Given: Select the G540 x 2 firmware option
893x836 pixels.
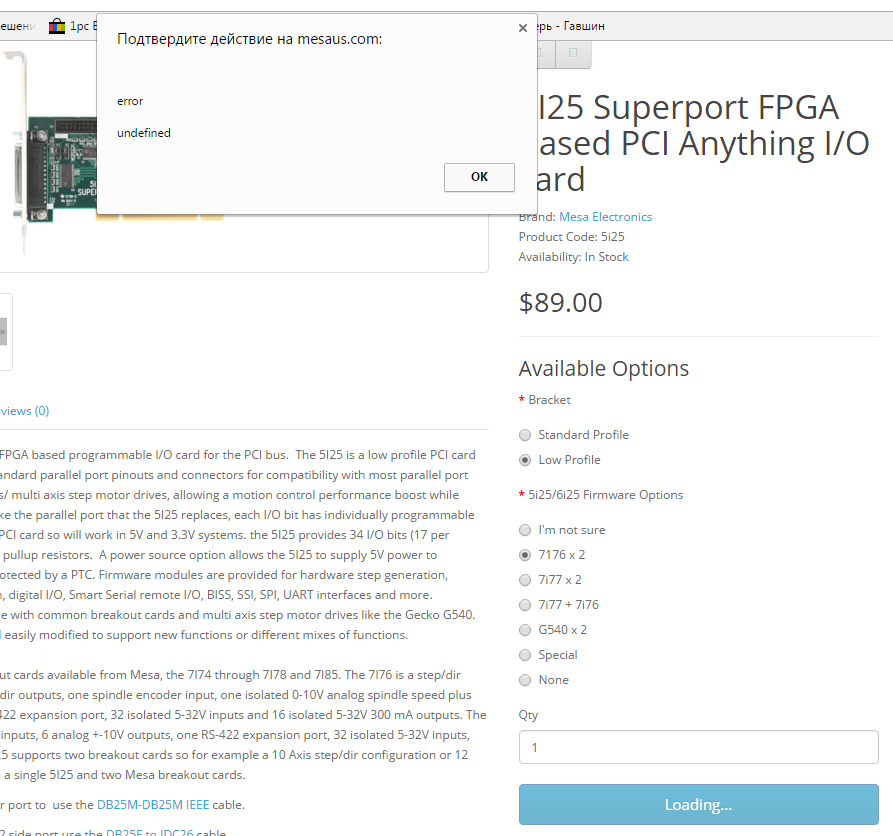Looking at the screenshot, I should click(x=525, y=630).
